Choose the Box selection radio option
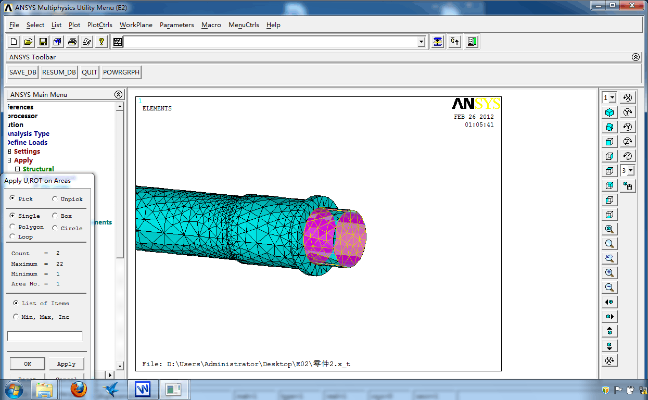The width and height of the screenshot is (648, 400). (x=55, y=215)
